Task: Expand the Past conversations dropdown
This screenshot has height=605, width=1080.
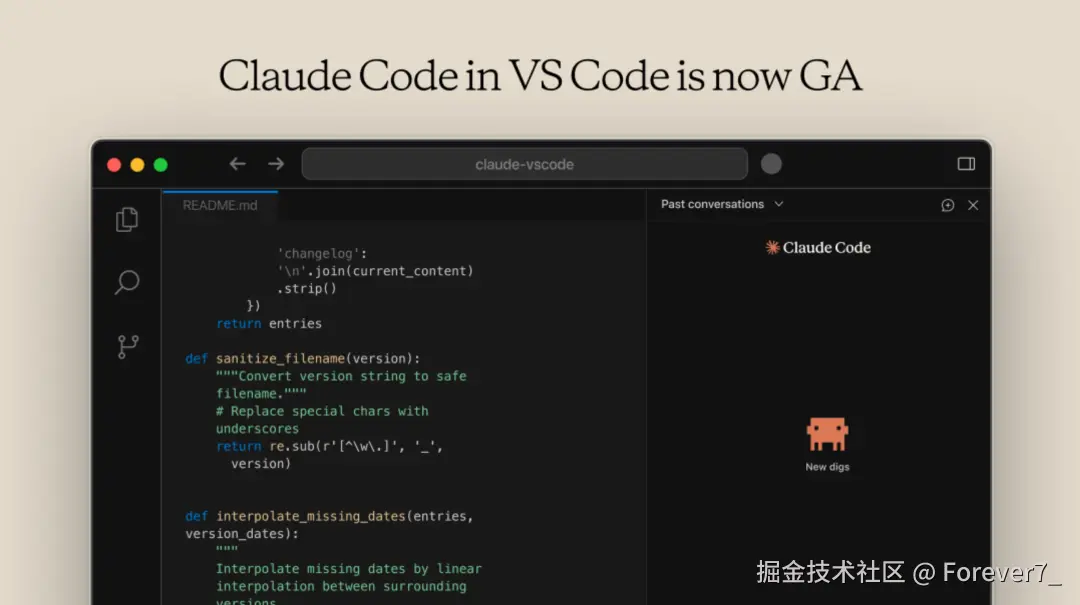Action: [722, 204]
